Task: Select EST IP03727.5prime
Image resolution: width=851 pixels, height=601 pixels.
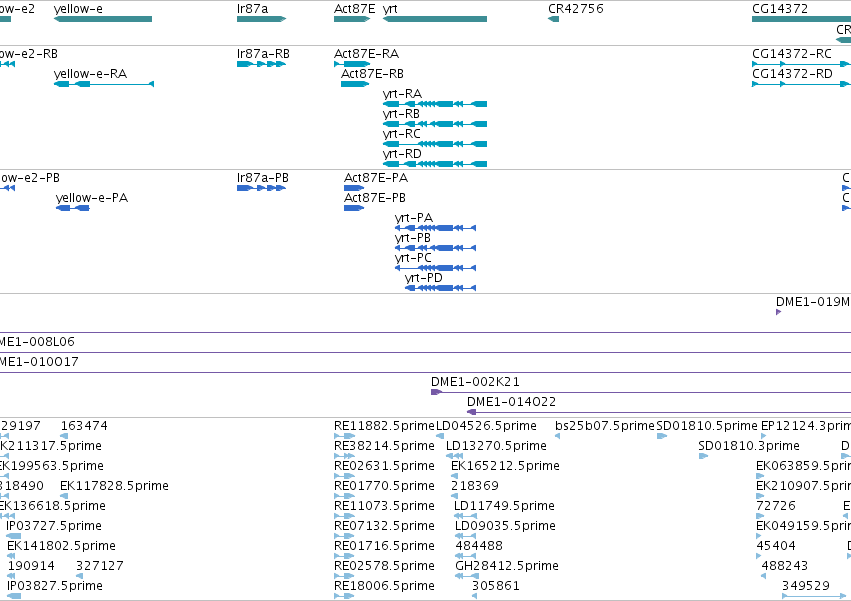Action: coord(54,526)
